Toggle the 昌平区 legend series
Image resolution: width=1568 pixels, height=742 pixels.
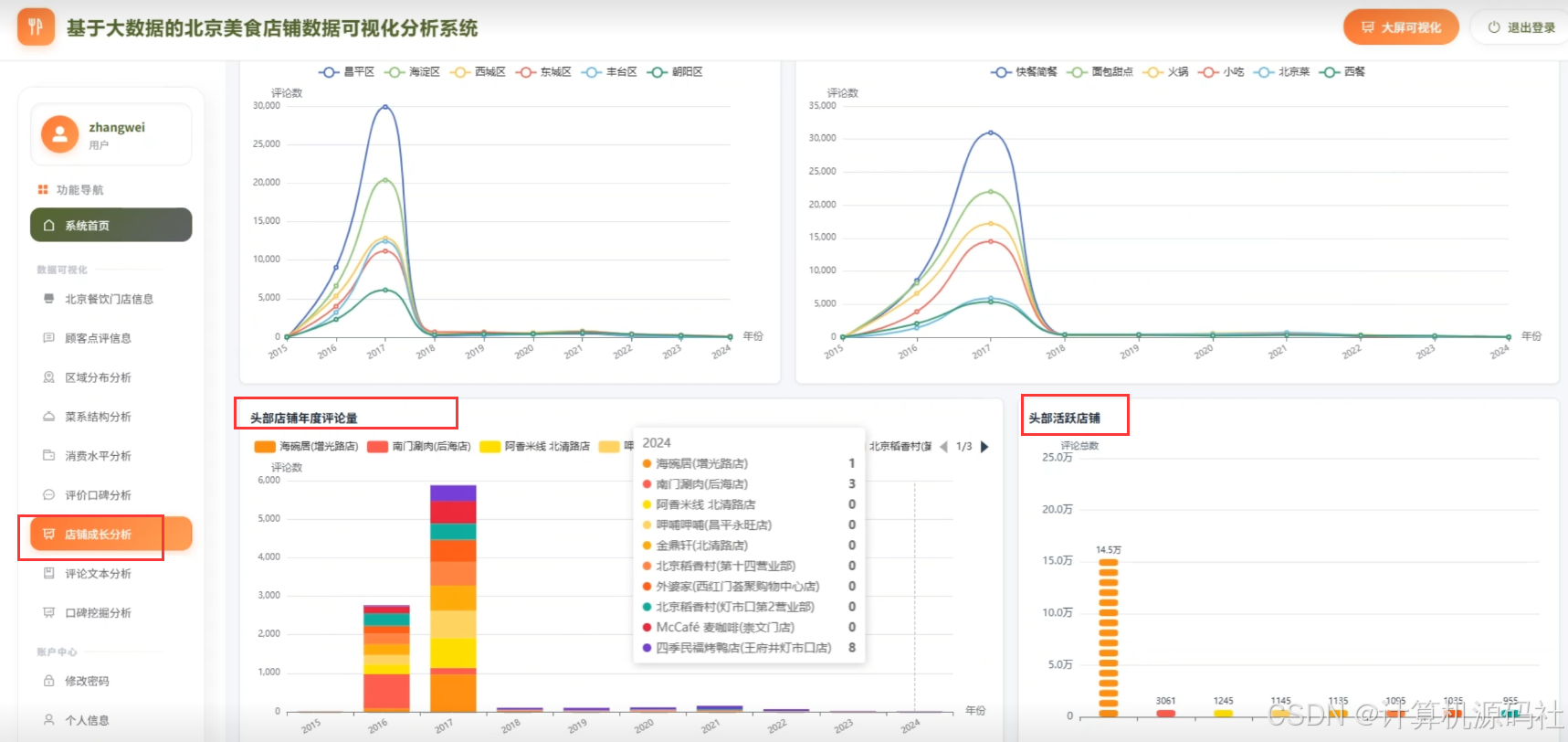click(346, 71)
